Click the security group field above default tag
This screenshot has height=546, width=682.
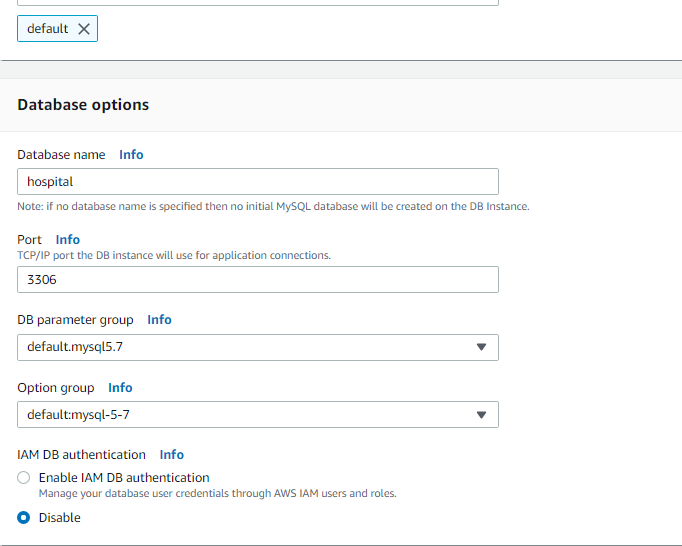pyautogui.click(x=258, y=2)
